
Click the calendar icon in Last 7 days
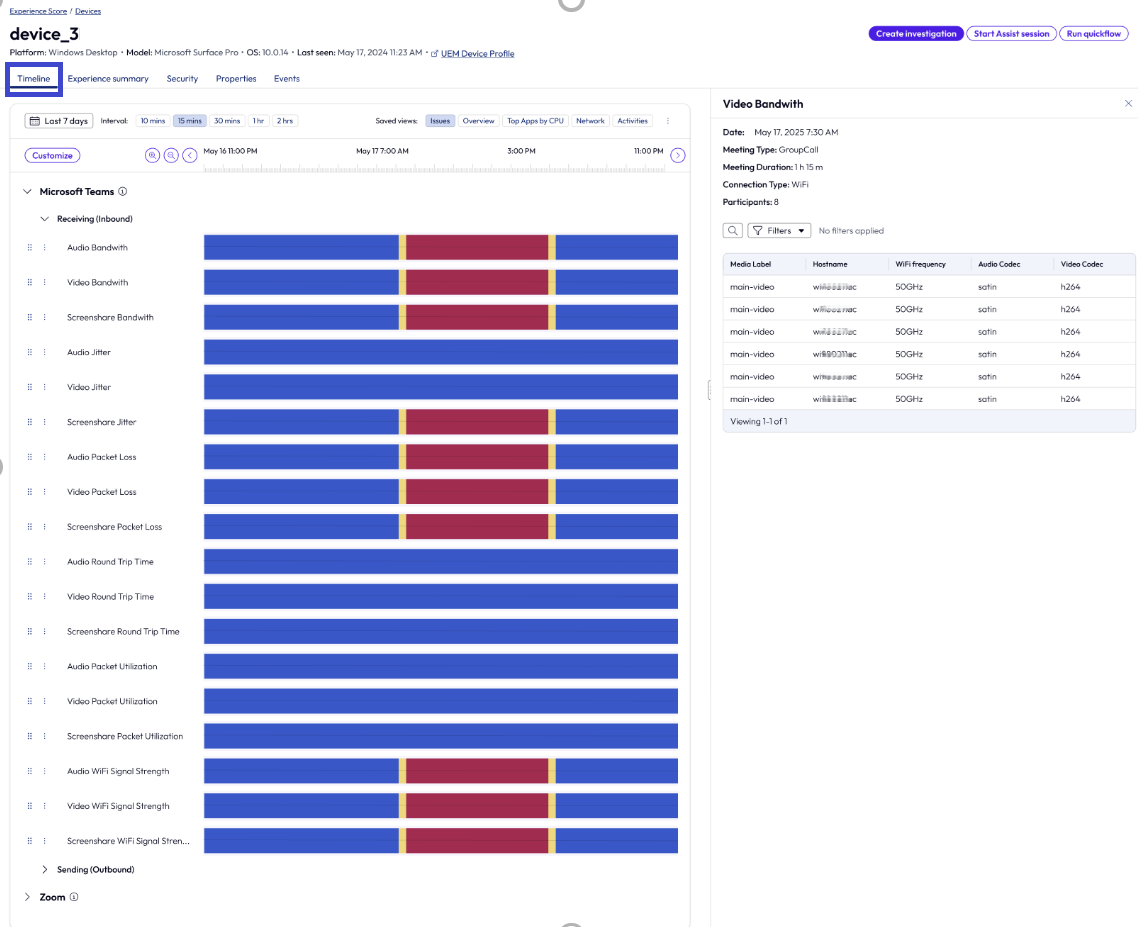pos(35,121)
